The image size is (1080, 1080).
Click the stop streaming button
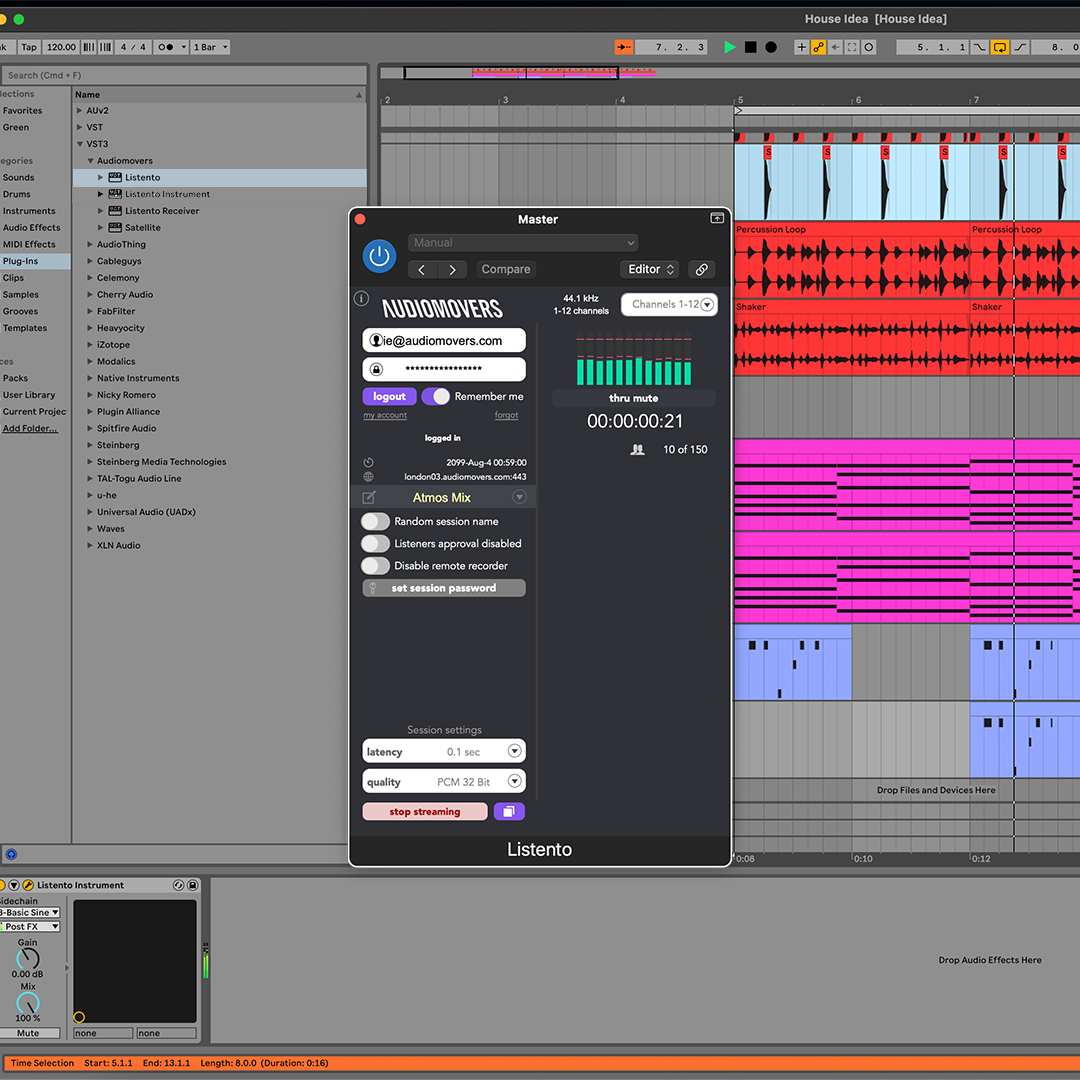[424, 811]
